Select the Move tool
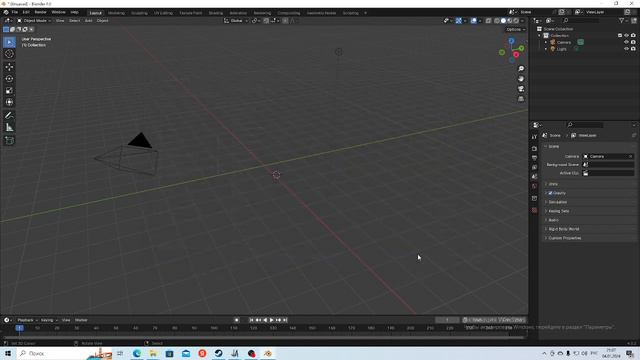The image size is (640, 360). click(x=9, y=67)
